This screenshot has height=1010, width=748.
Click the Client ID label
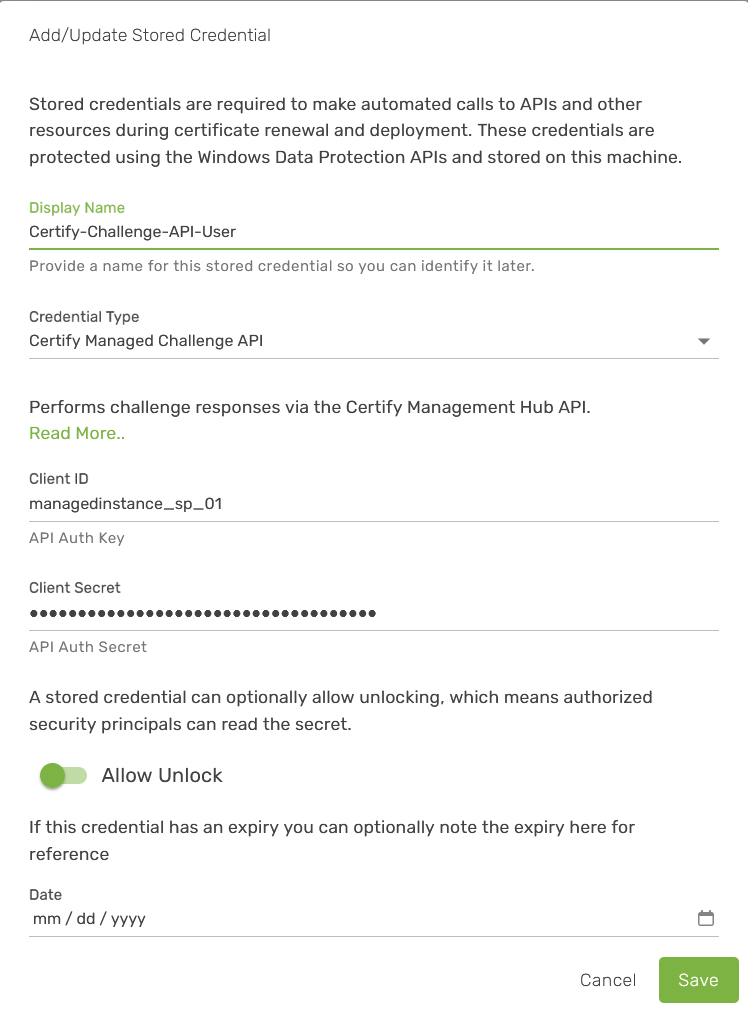(59, 479)
